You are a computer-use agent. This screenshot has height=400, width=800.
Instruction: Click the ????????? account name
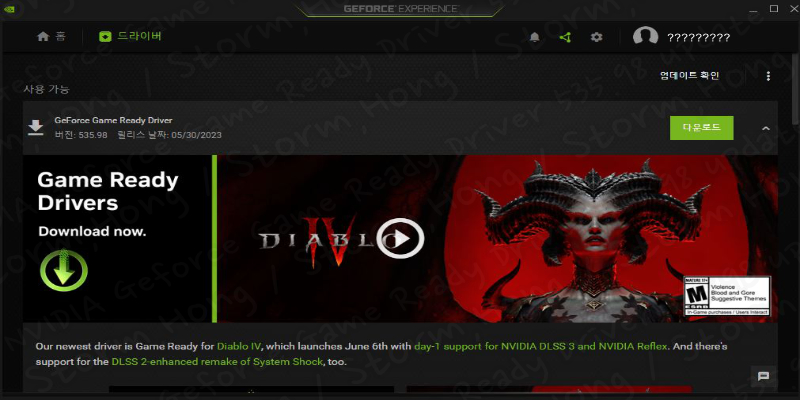(x=698, y=38)
